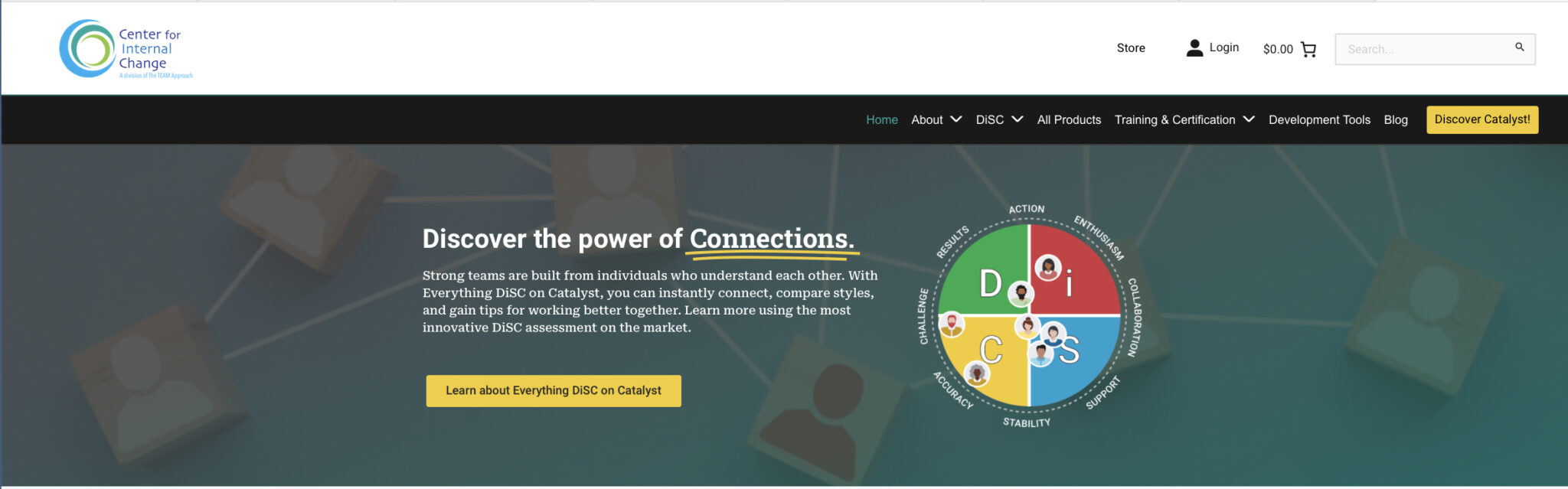Click the ACCURACY label on the DiSC circle

[953, 390]
